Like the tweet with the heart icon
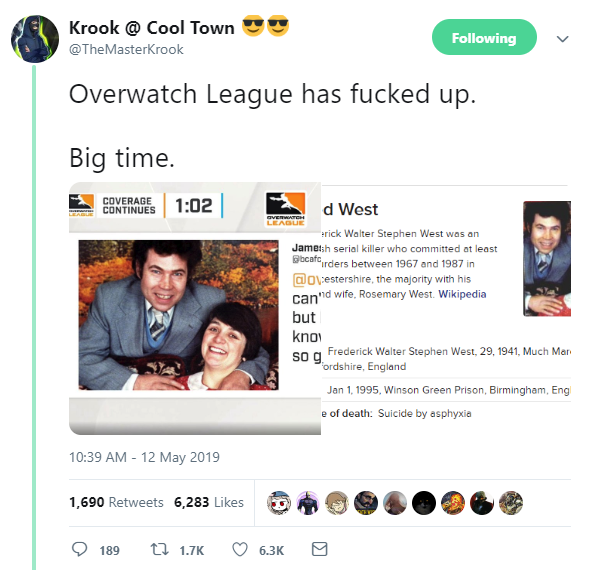The width and height of the screenshot is (604, 570). [x=240, y=550]
